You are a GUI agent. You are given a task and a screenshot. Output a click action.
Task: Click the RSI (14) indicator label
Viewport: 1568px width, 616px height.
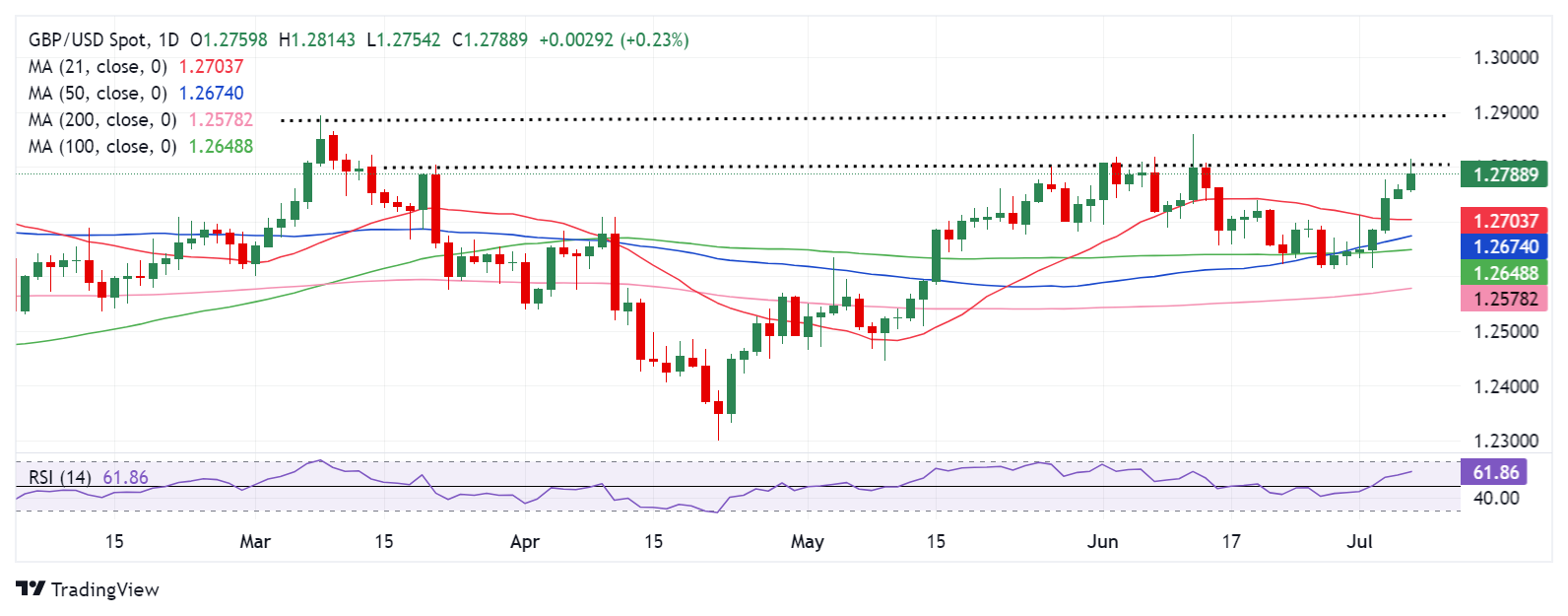pos(60,478)
